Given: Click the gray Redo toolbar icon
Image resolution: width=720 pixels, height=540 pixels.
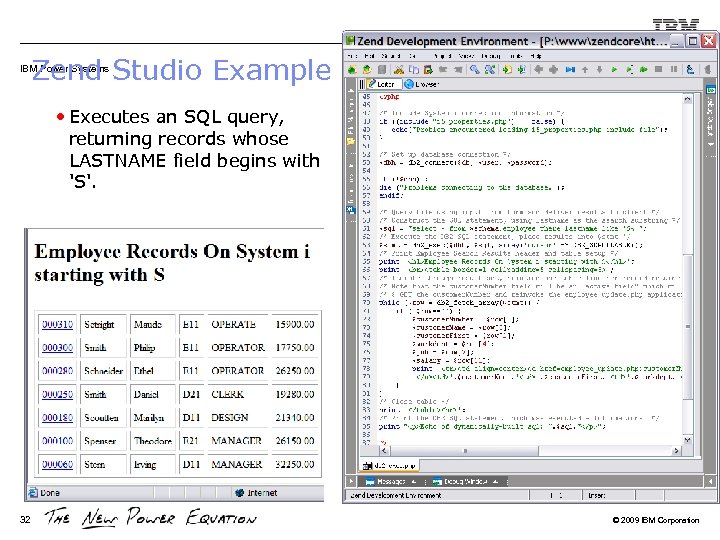Looking at the screenshot, I should [x=458, y=69].
